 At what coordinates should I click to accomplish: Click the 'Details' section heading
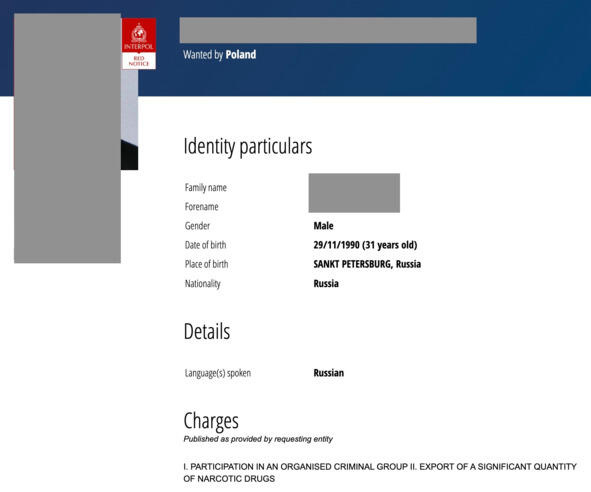207,331
